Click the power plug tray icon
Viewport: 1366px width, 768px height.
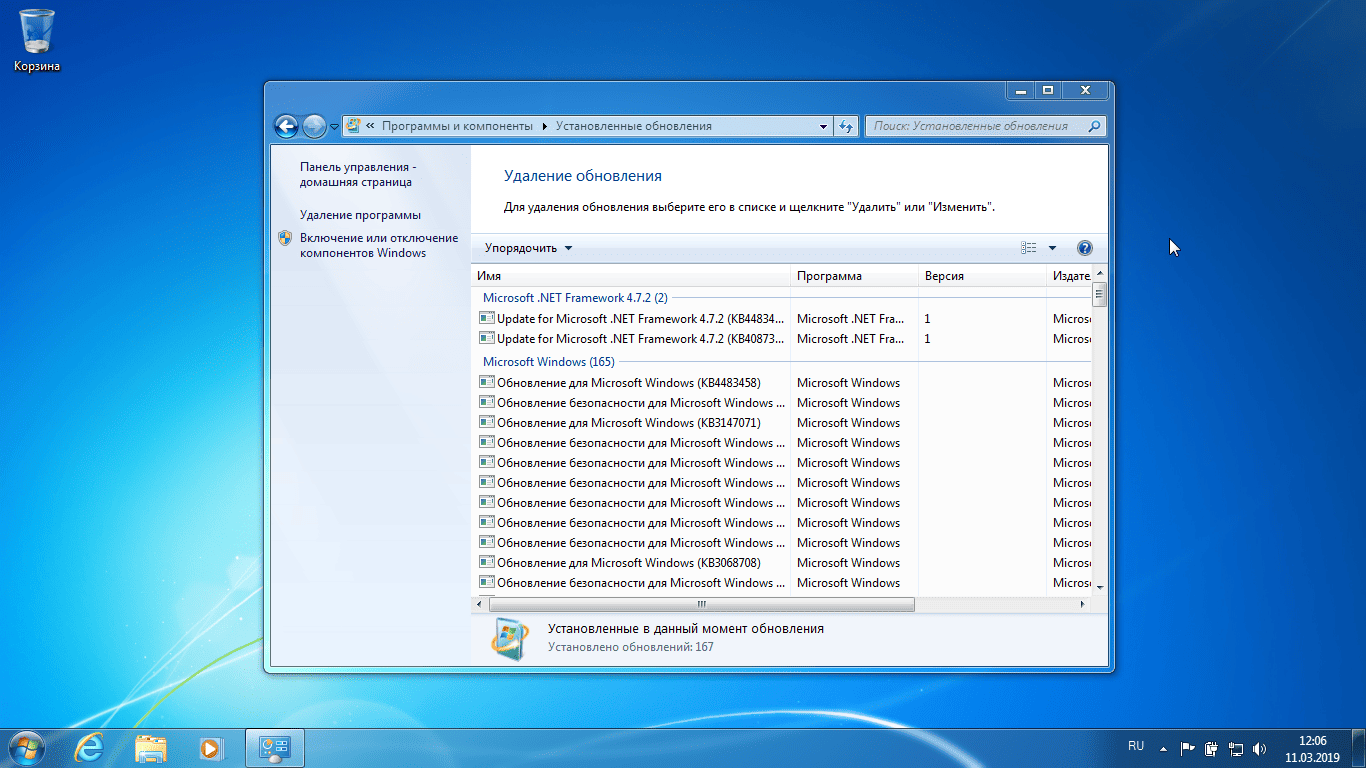click(x=1211, y=747)
